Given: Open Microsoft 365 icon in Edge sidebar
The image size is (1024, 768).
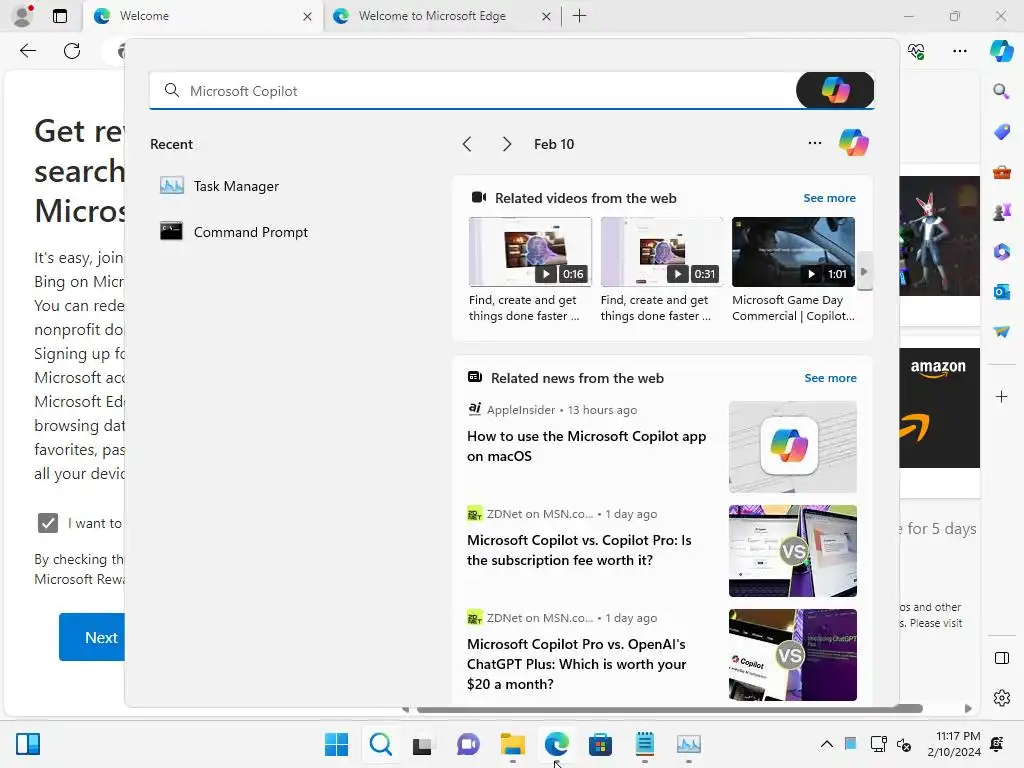Looking at the screenshot, I should tap(1001, 251).
